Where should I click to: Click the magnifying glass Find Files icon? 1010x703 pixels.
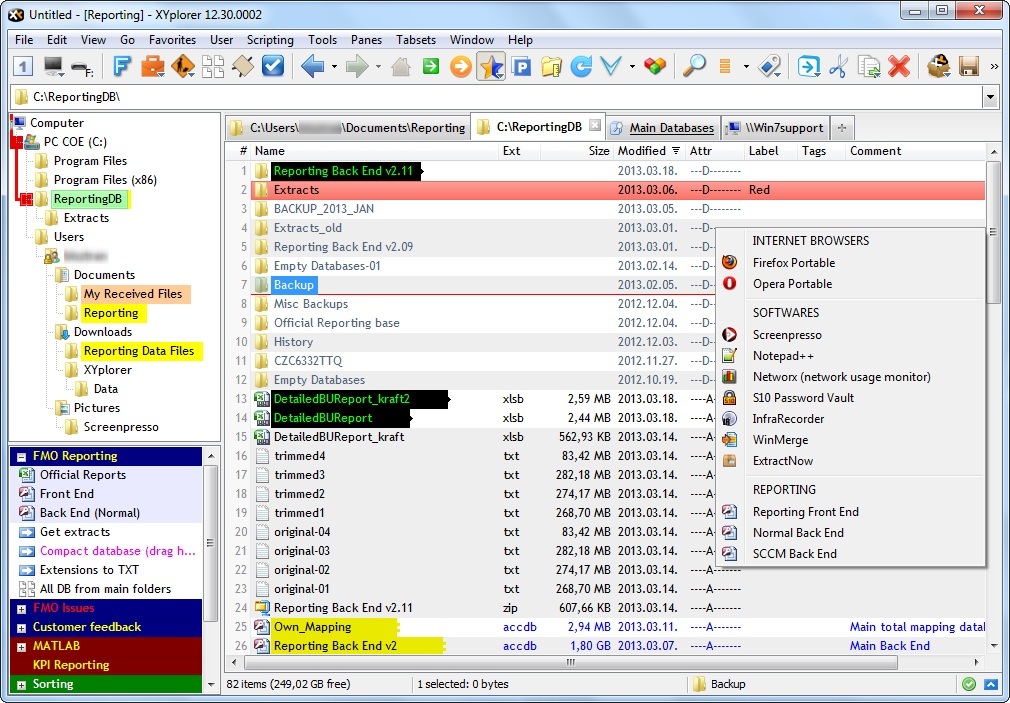tap(693, 67)
